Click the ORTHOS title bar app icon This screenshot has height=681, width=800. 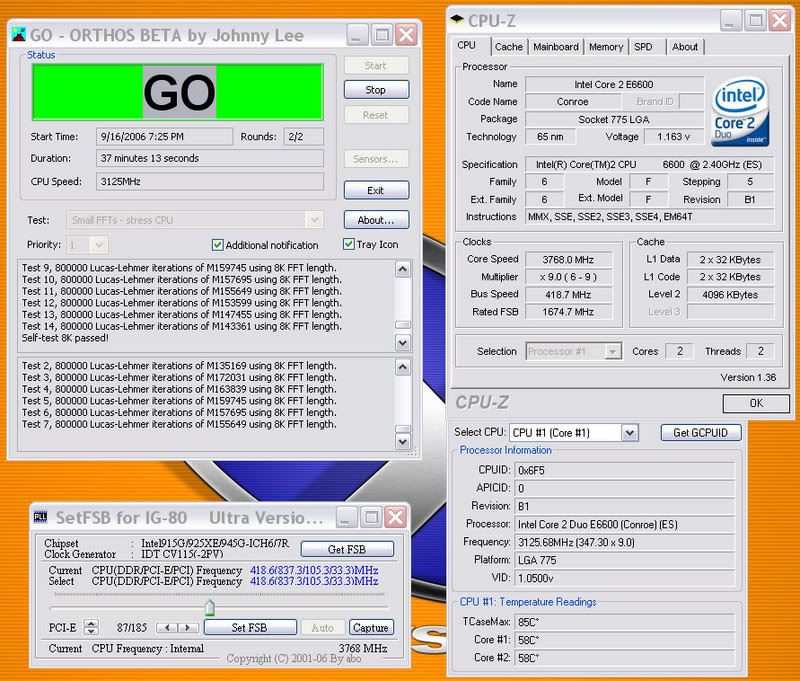pyautogui.click(x=19, y=35)
